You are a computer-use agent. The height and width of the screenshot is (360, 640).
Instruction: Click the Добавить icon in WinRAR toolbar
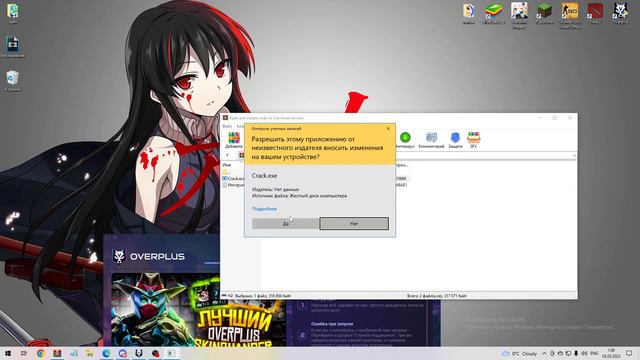click(234, 140)
